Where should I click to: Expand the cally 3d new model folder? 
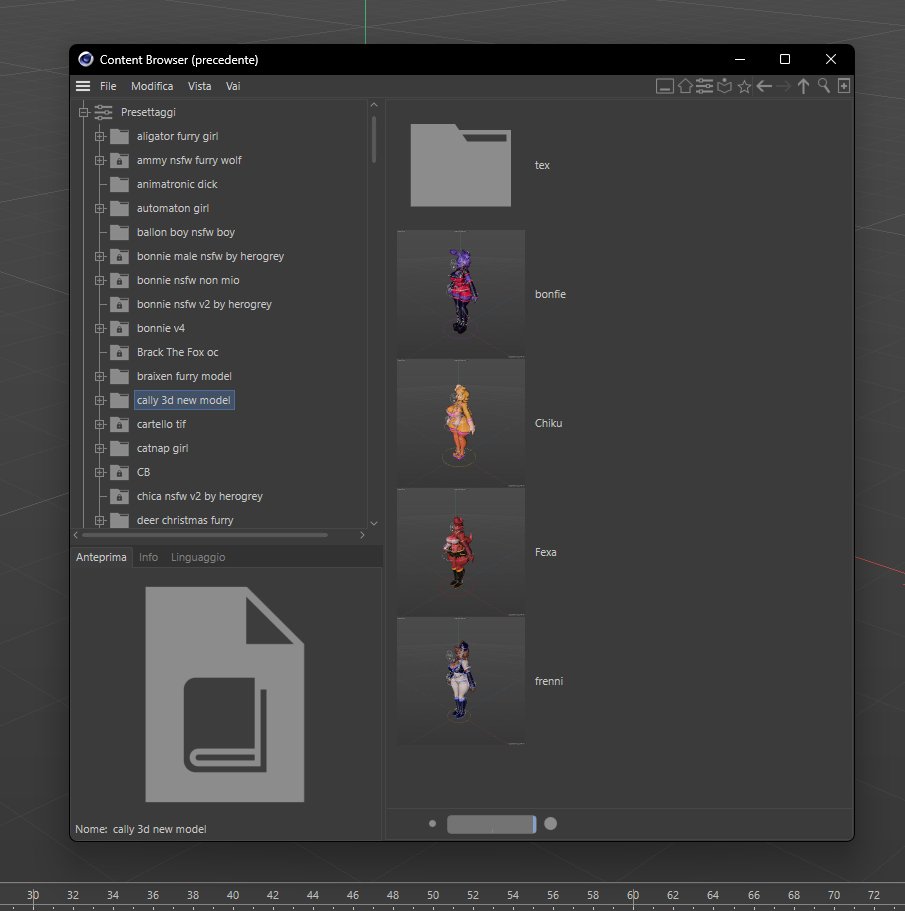coord(100,401)
